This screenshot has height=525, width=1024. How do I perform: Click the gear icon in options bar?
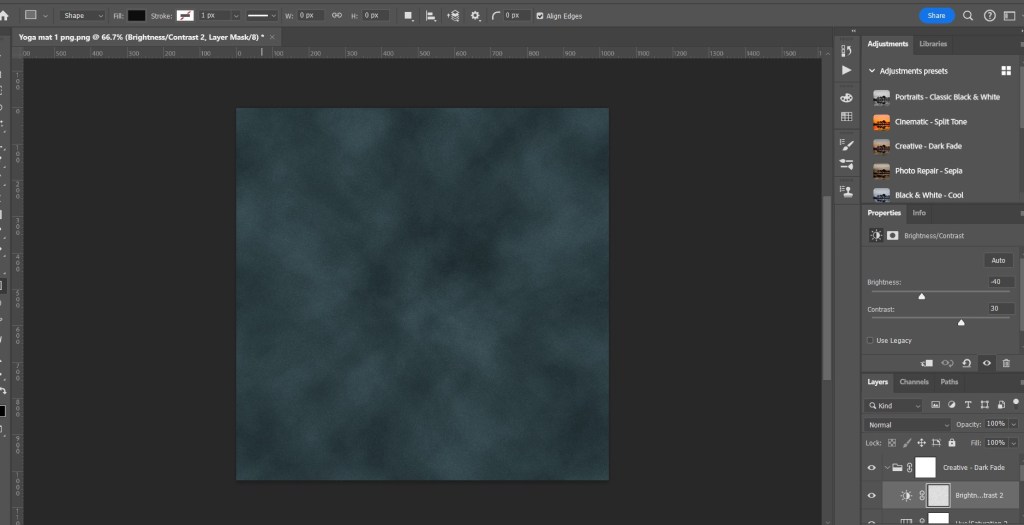475,16
